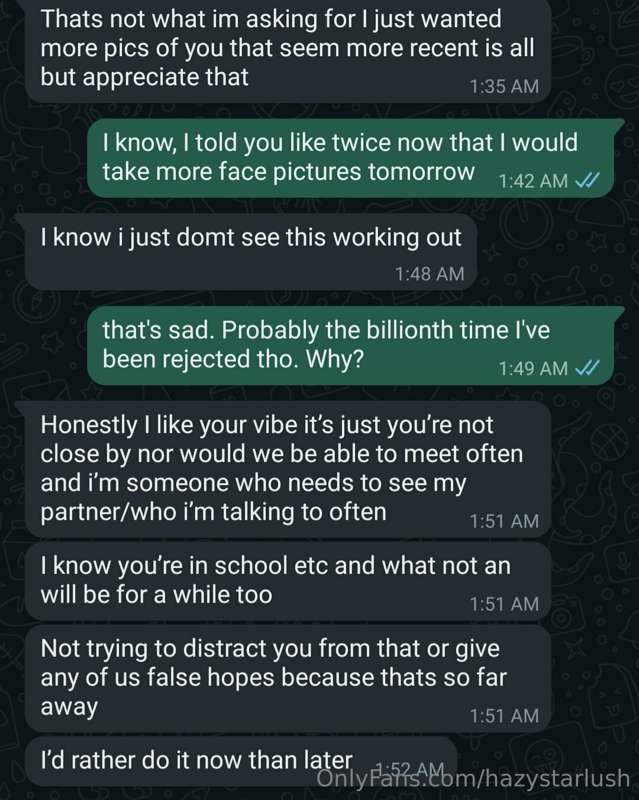639x800 pixels.
Task: Open the OnlyFans.com/hazystarlush watermark link
Action: pyautogui.click(x=473, y=778)
